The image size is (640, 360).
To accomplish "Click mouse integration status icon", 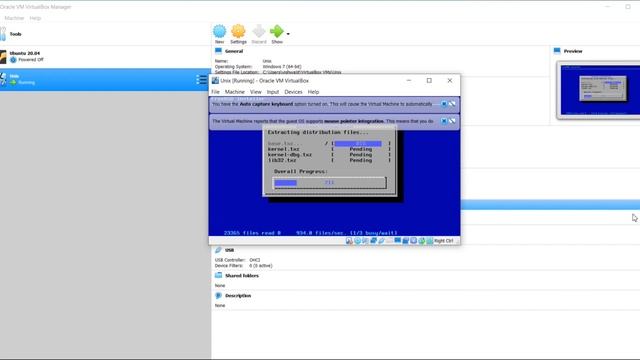I will (x=422, y=241).
